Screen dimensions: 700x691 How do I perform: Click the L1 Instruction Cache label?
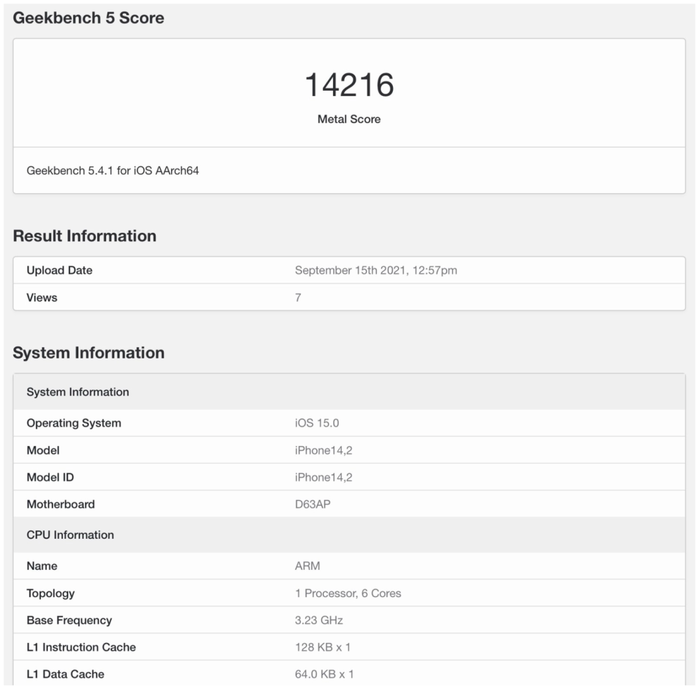[x=81, y=647]
